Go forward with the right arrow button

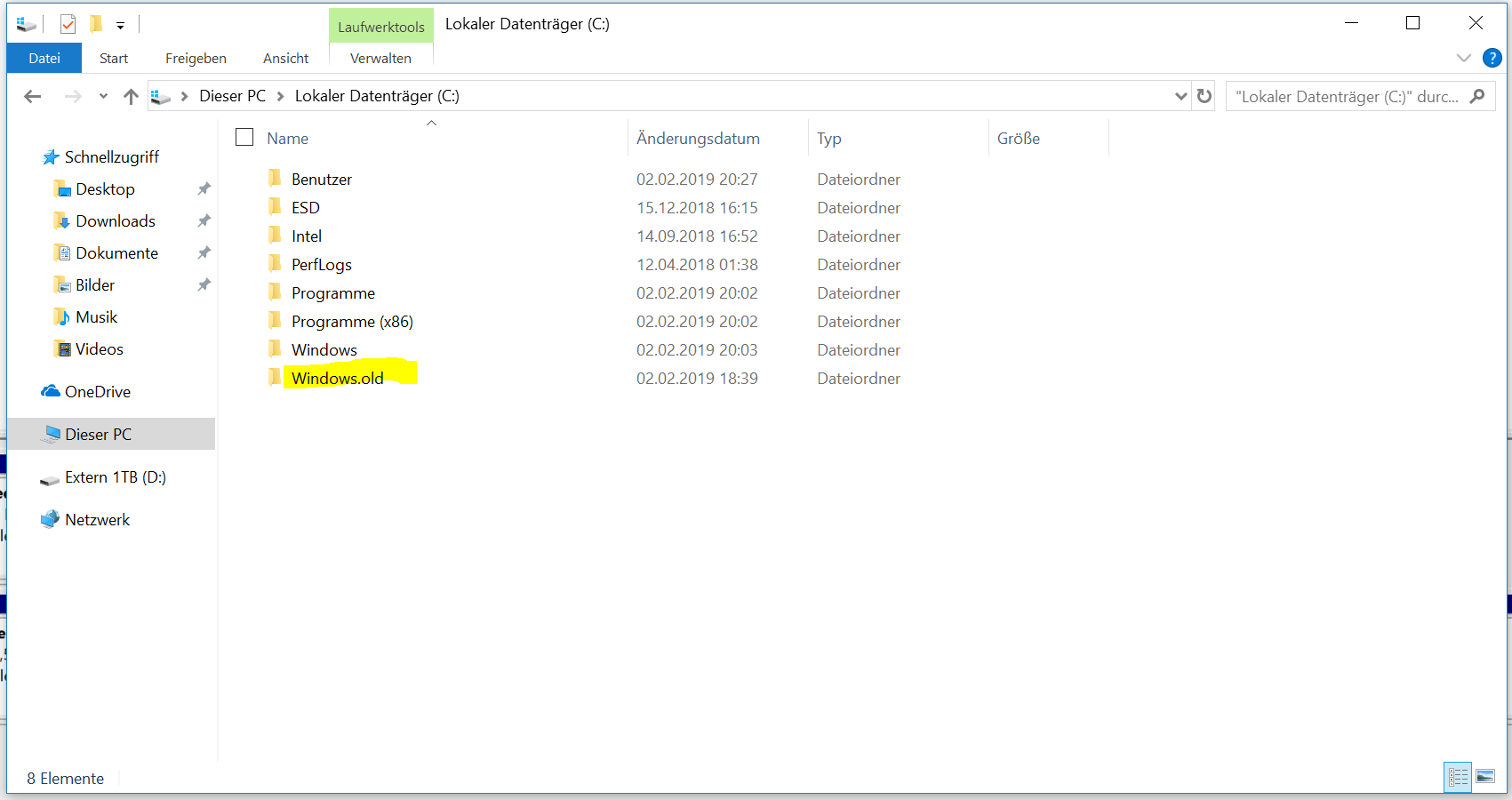73,96
